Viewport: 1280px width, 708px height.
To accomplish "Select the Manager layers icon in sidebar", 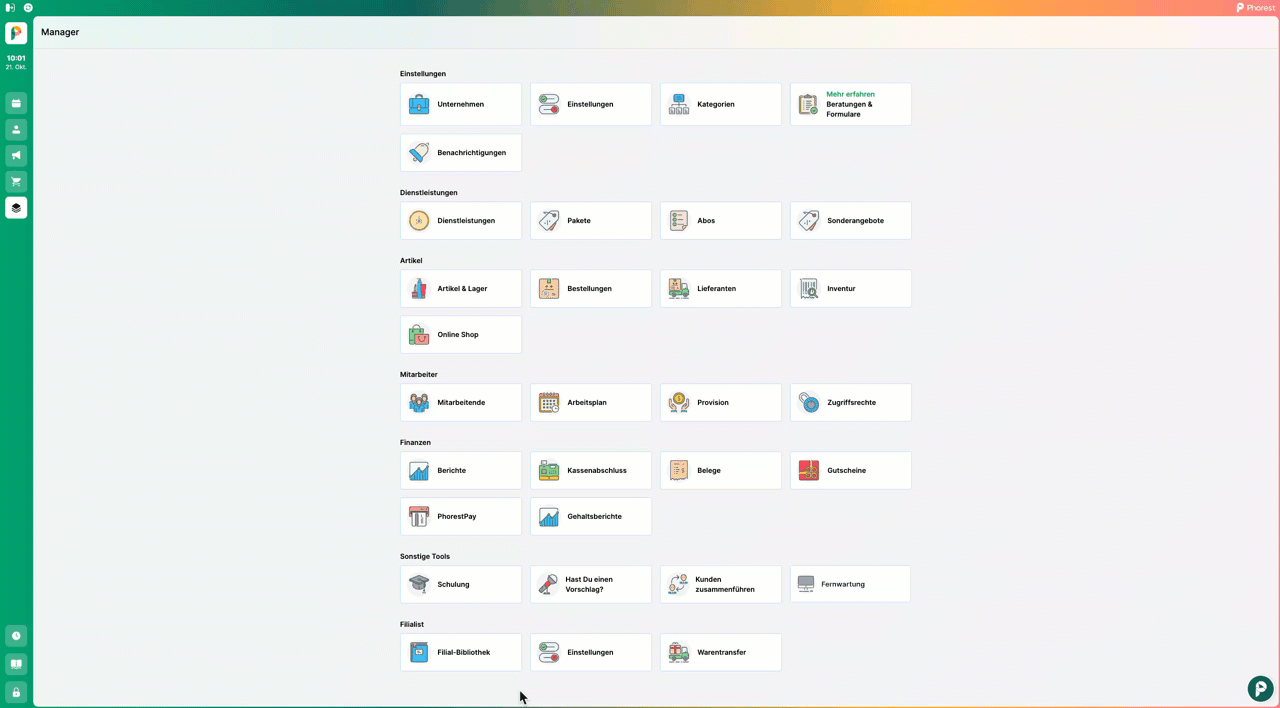I will [x=16, y=208].
